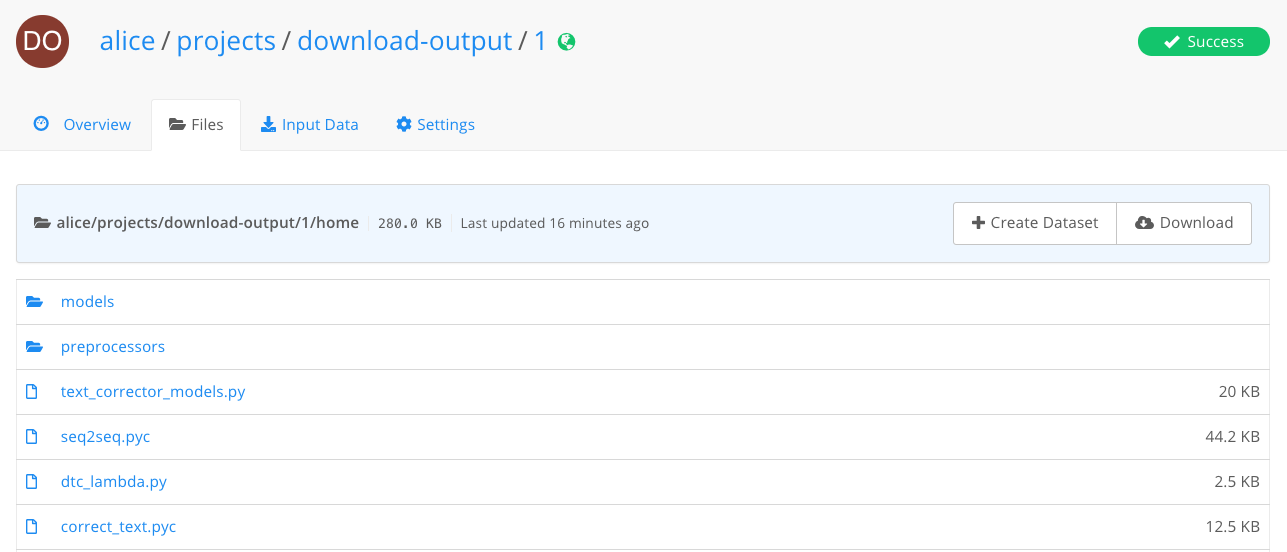Image resolution: width=1287 pixels, height=552 pixels.
Task: Click run number 1 in breadcrumb
Action: (x=540, y=41)
